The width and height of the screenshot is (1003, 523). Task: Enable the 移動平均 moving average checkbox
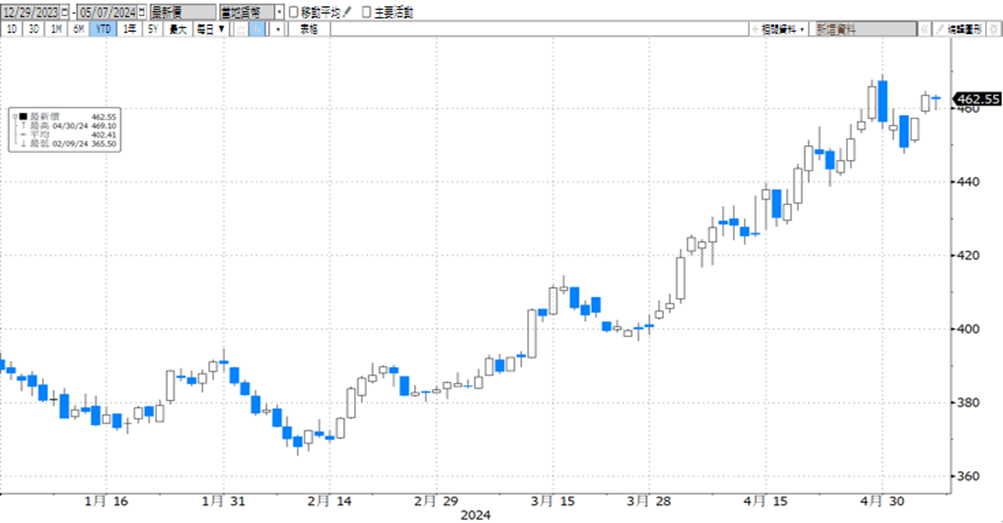click(x=294, y=12)
